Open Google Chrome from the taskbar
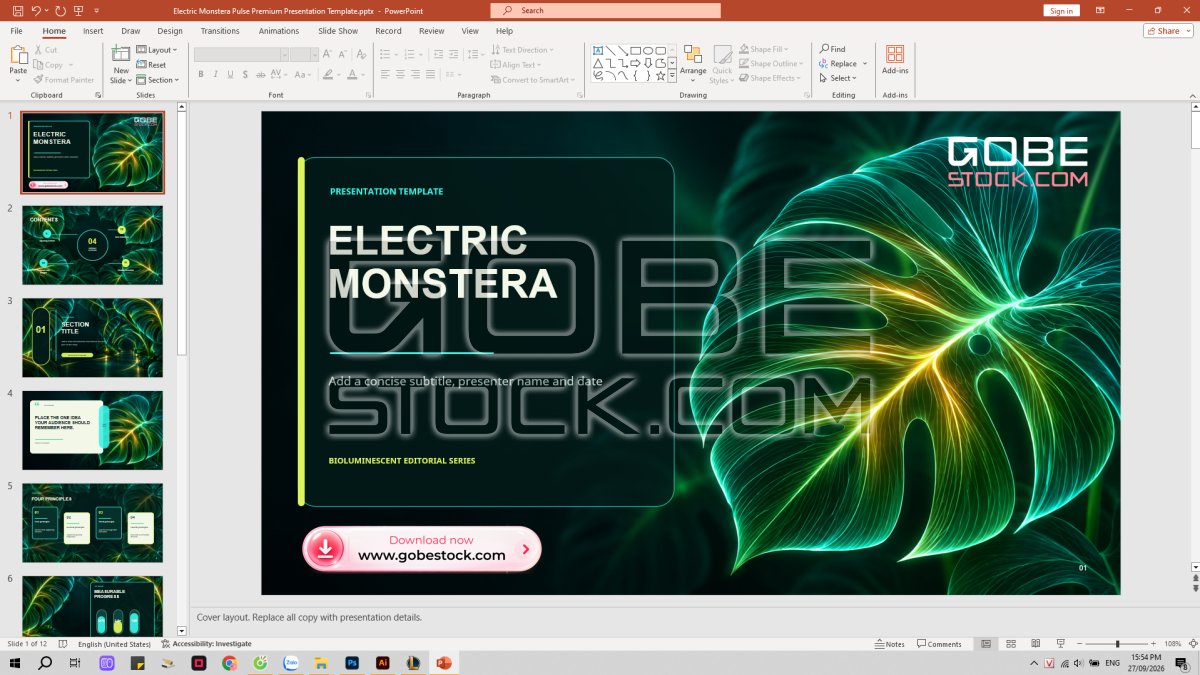The image size is (1200, 675). point(229,663)
